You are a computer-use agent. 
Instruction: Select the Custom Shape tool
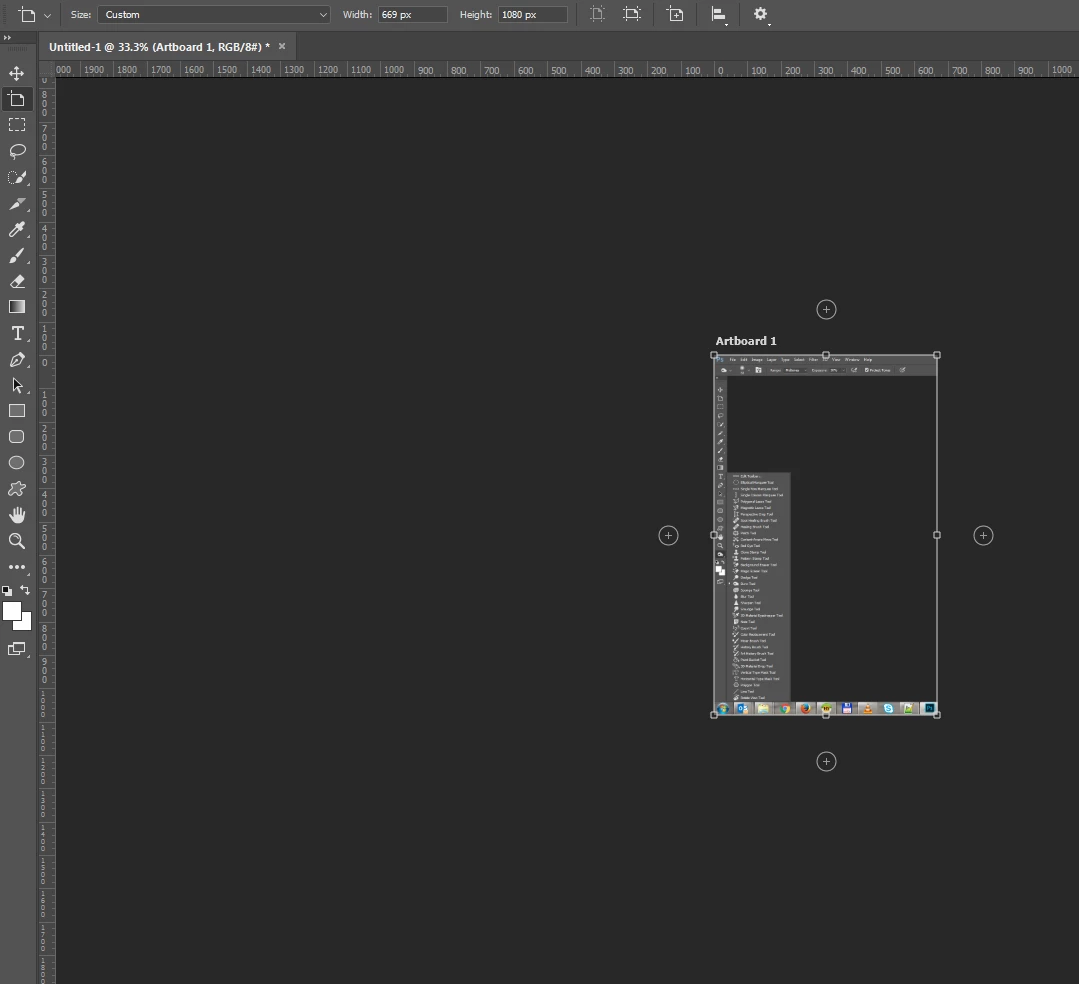(x=17, y=489)
